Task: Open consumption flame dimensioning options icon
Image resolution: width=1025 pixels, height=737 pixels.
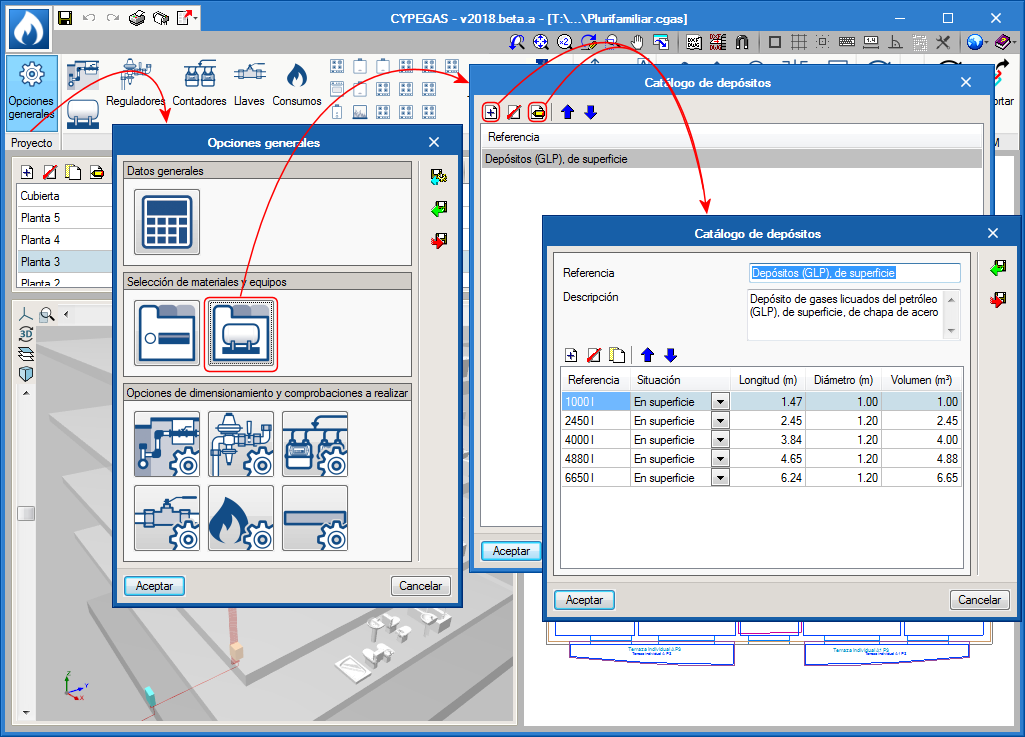Action: [241, 518]
